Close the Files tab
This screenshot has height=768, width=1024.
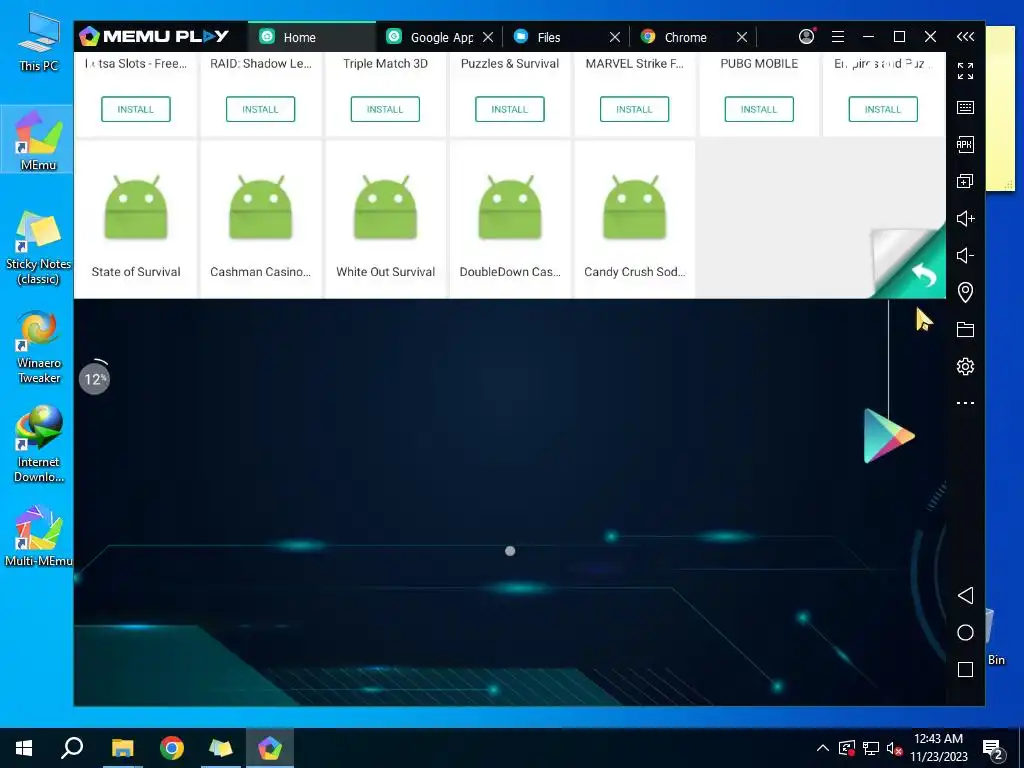point(615,37)
